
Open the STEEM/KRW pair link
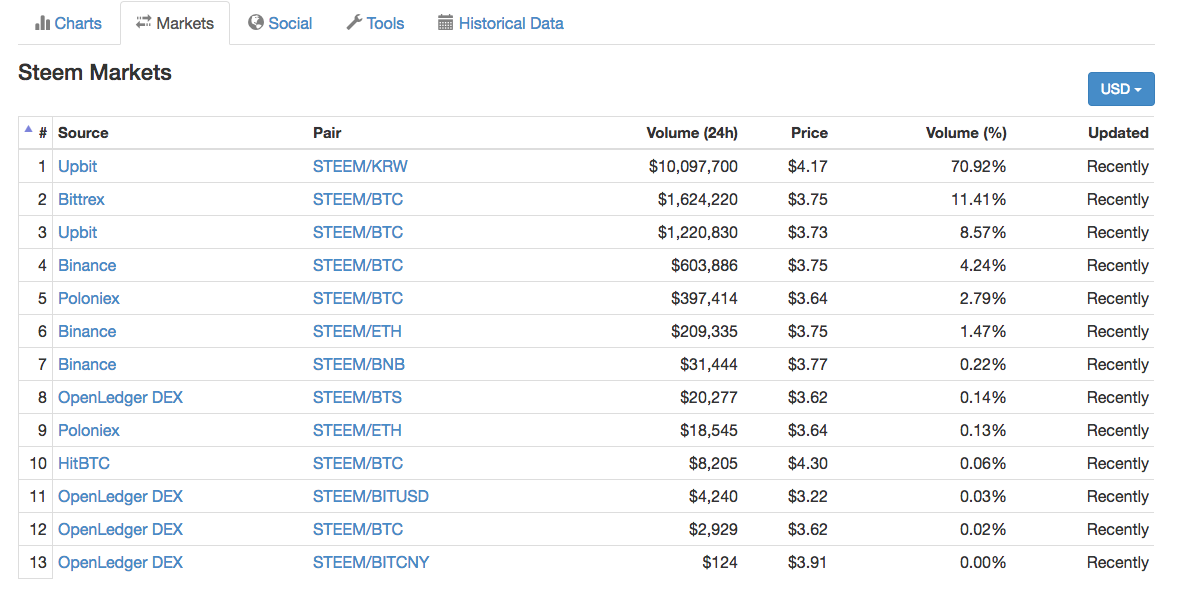click(360, 166)
